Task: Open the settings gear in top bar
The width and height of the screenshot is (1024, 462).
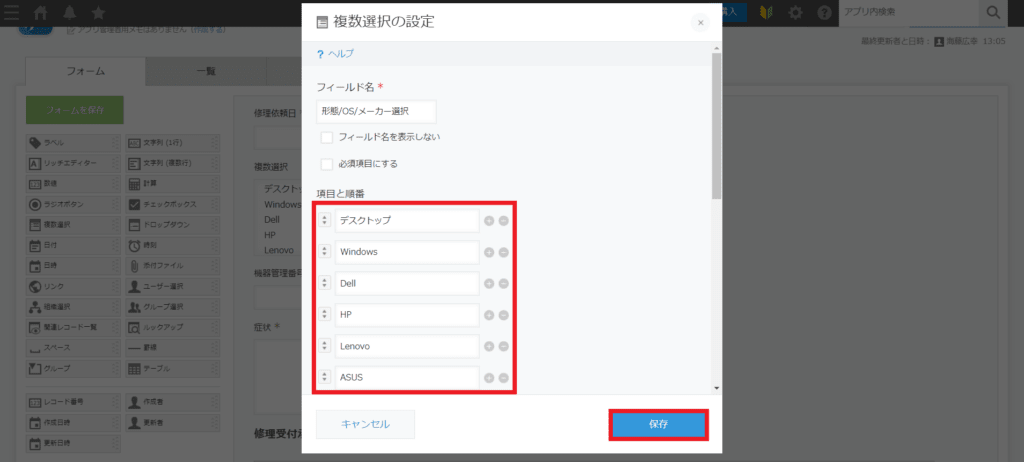Action: point(796,13)
